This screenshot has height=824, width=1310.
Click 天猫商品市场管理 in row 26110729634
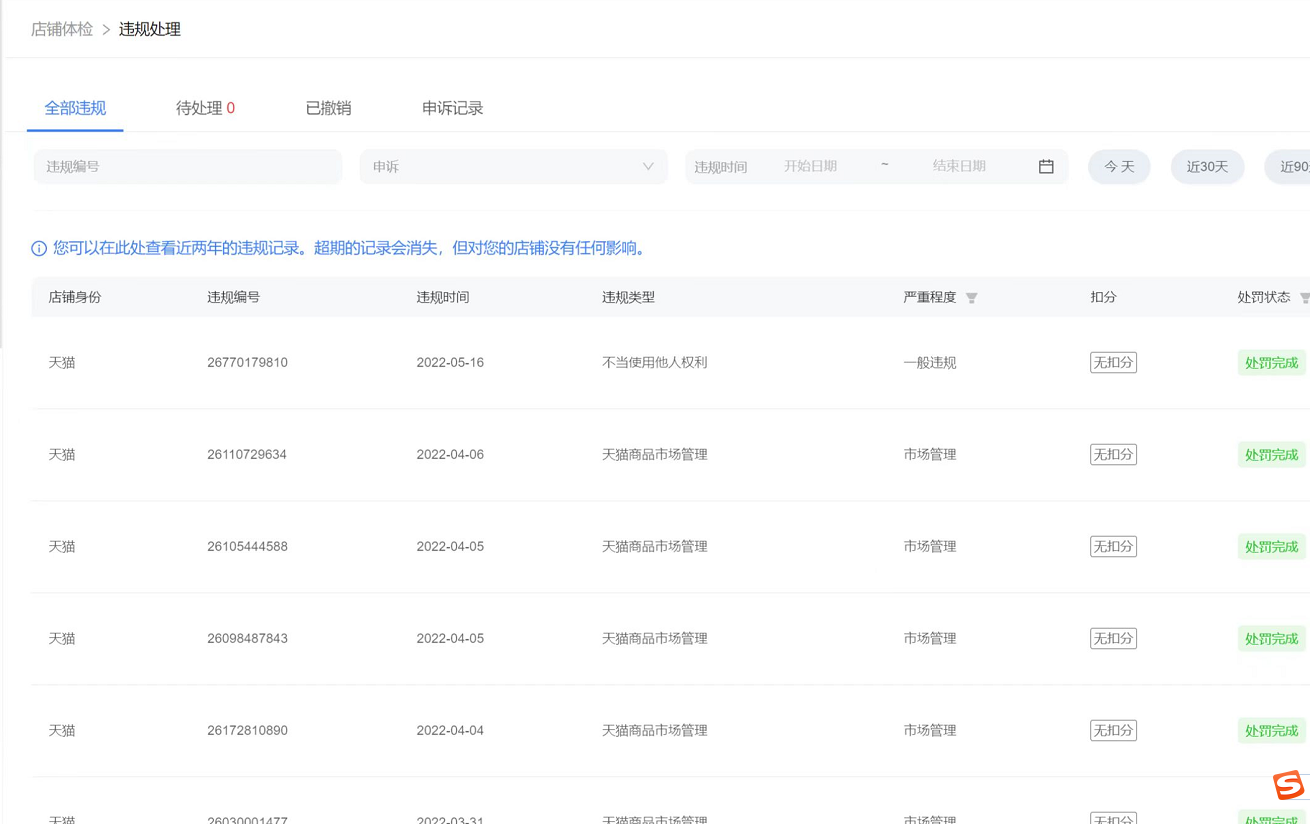(x=655, y=455)
